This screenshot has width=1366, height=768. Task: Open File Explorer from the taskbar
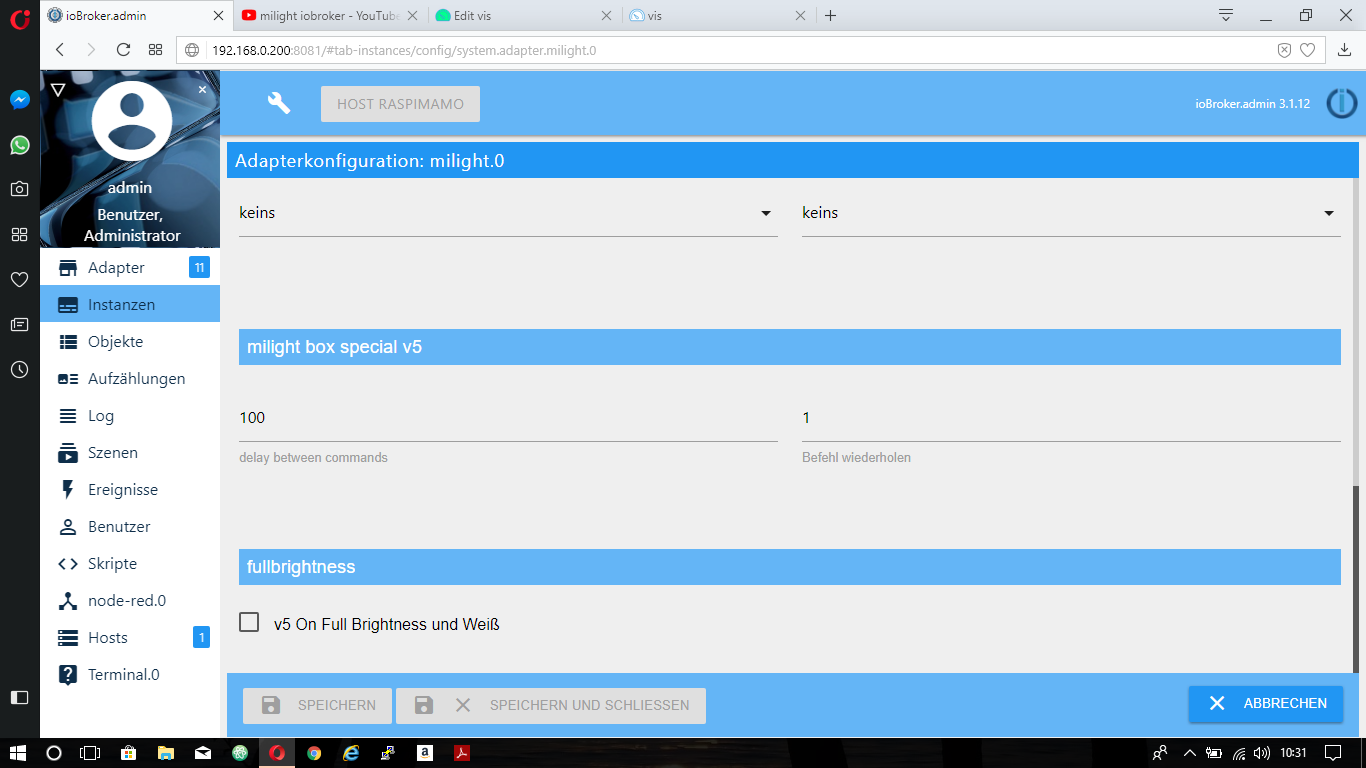coord(165,753)
